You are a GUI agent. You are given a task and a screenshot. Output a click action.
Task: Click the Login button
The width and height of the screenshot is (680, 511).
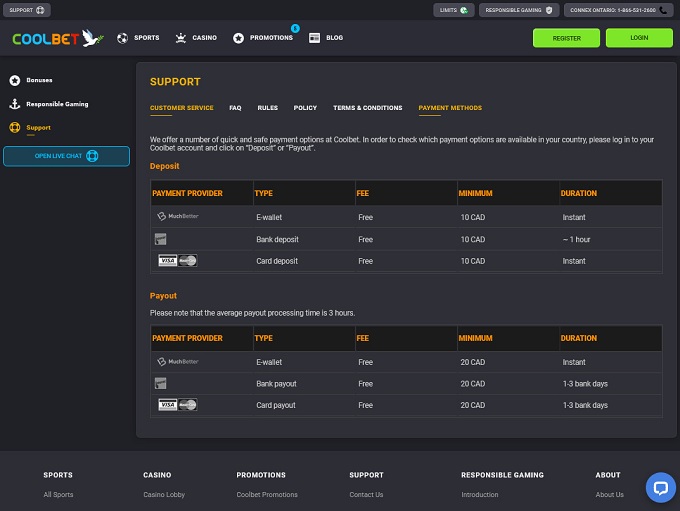tap(639, 38)
